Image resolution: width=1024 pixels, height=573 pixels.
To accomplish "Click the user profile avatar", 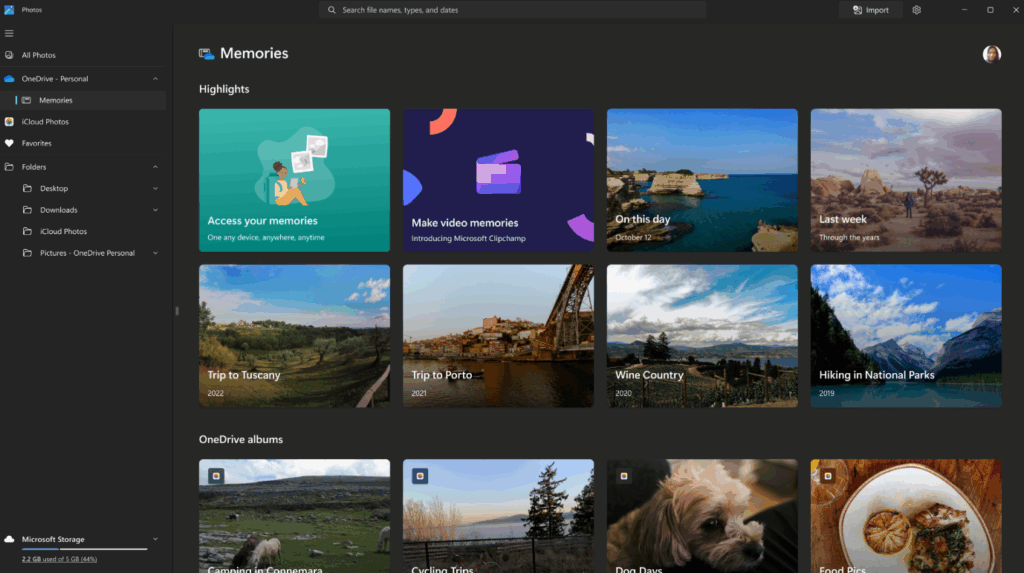I will [991, 54].
